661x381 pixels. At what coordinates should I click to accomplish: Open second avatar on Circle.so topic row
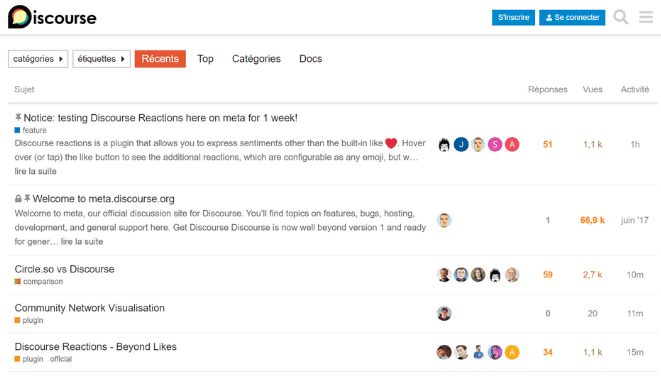click(461, 275)
